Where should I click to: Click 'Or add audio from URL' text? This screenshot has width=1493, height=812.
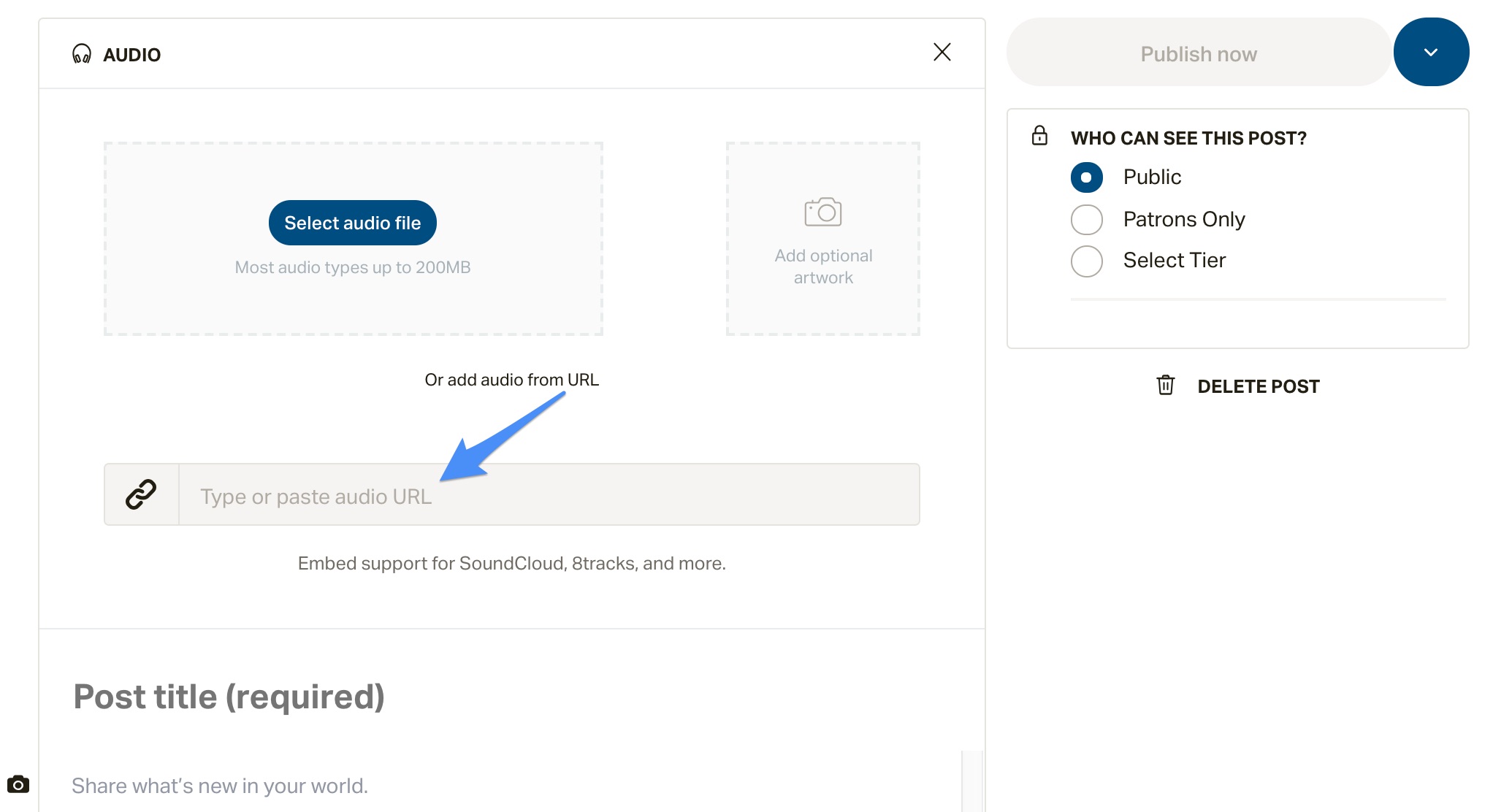(x=512, y=380)
